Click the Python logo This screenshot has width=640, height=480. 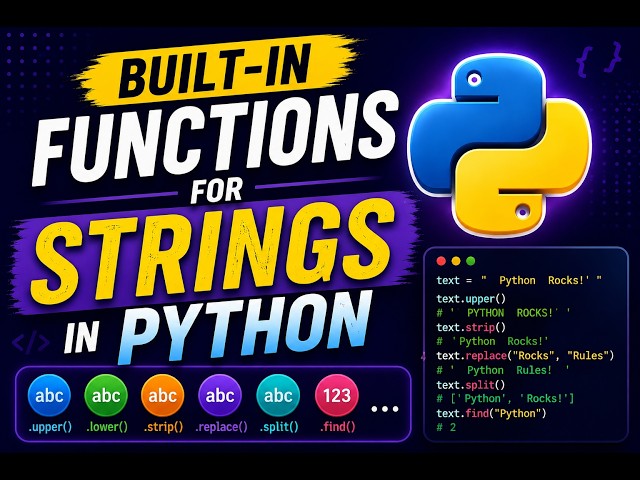[500, 145]
